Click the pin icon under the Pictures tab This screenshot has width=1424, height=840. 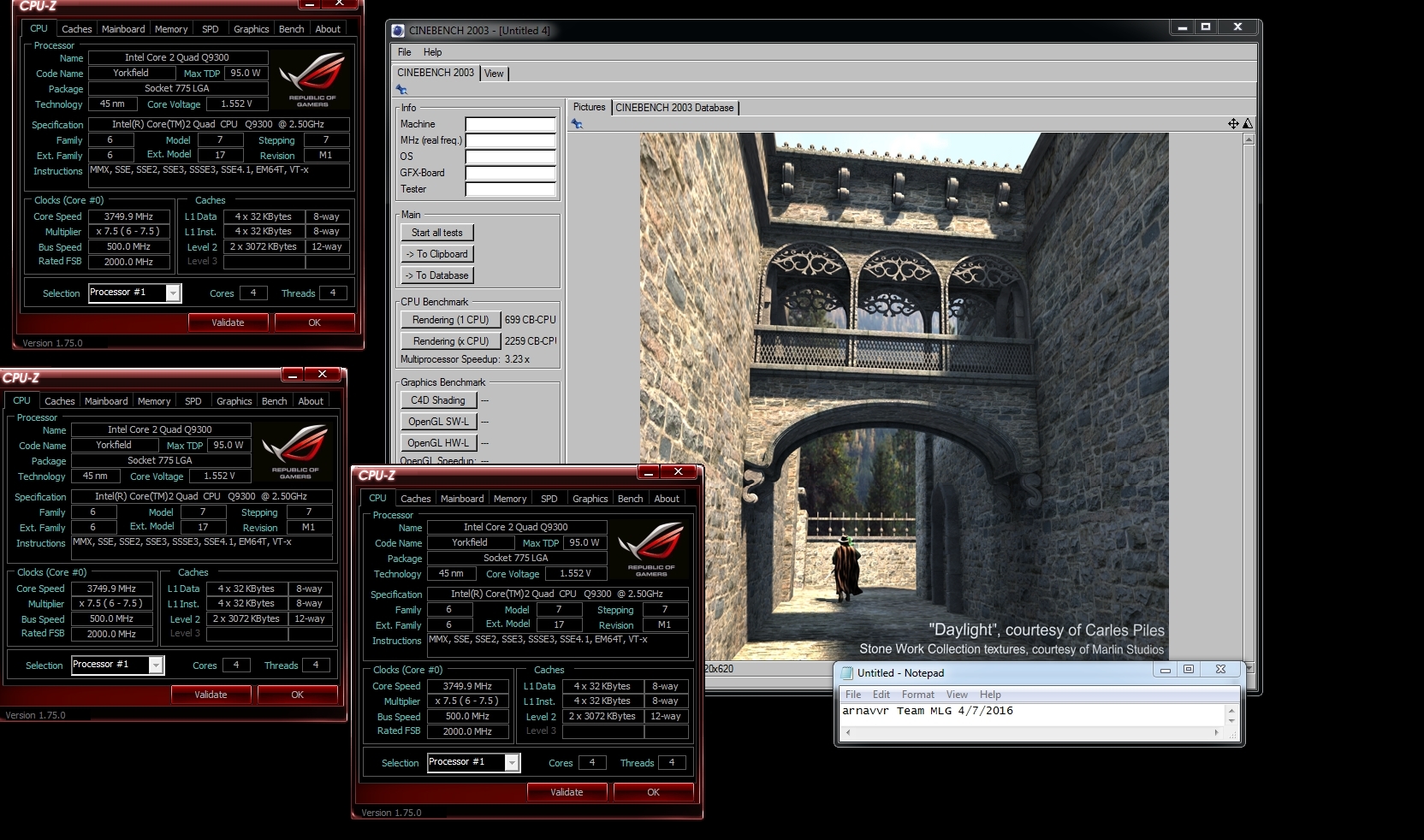pos(577,124)
